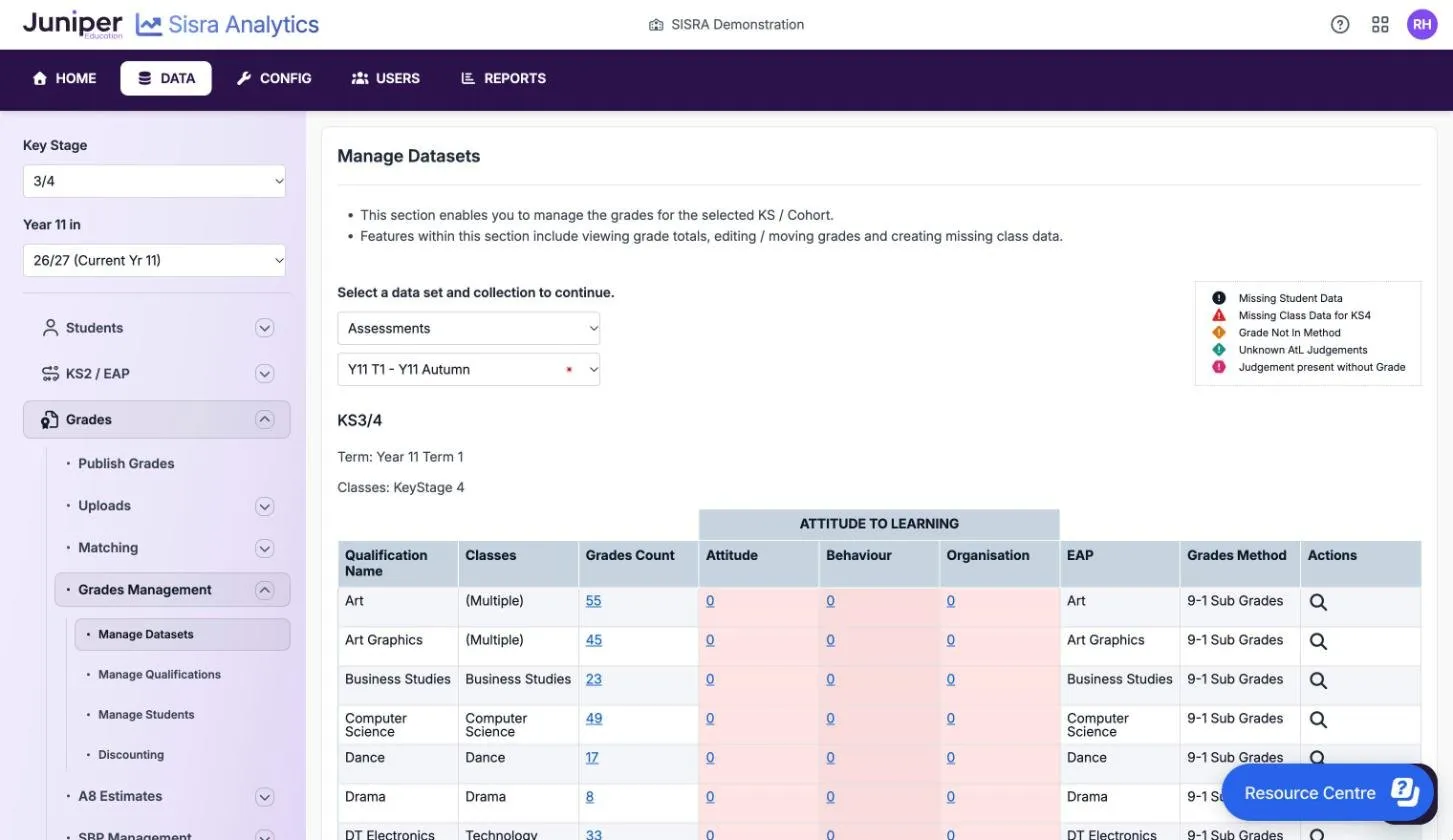Open Discounting in the sidebar

click(131, 755)
